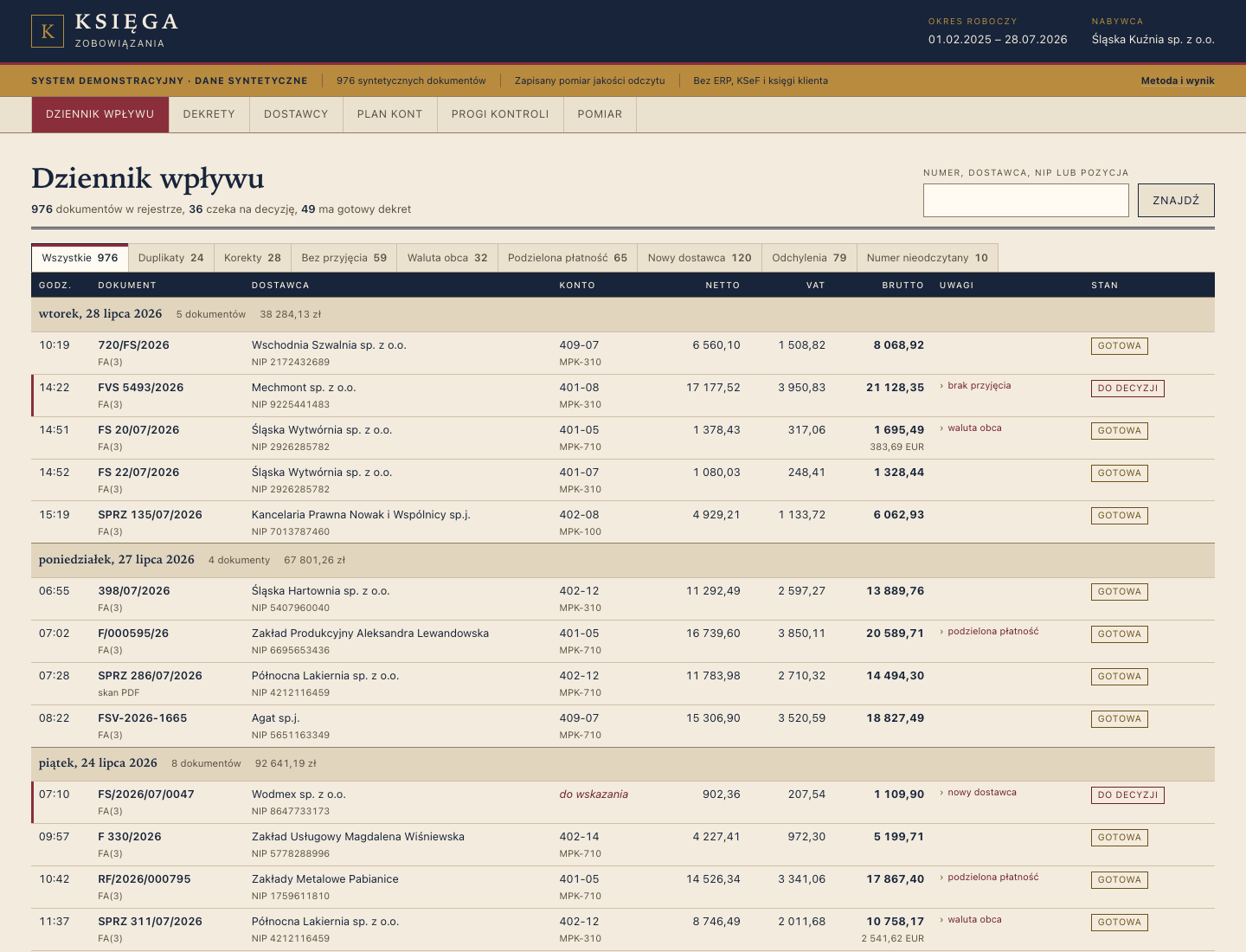Filter by Korekty 28

click(253, 258)
